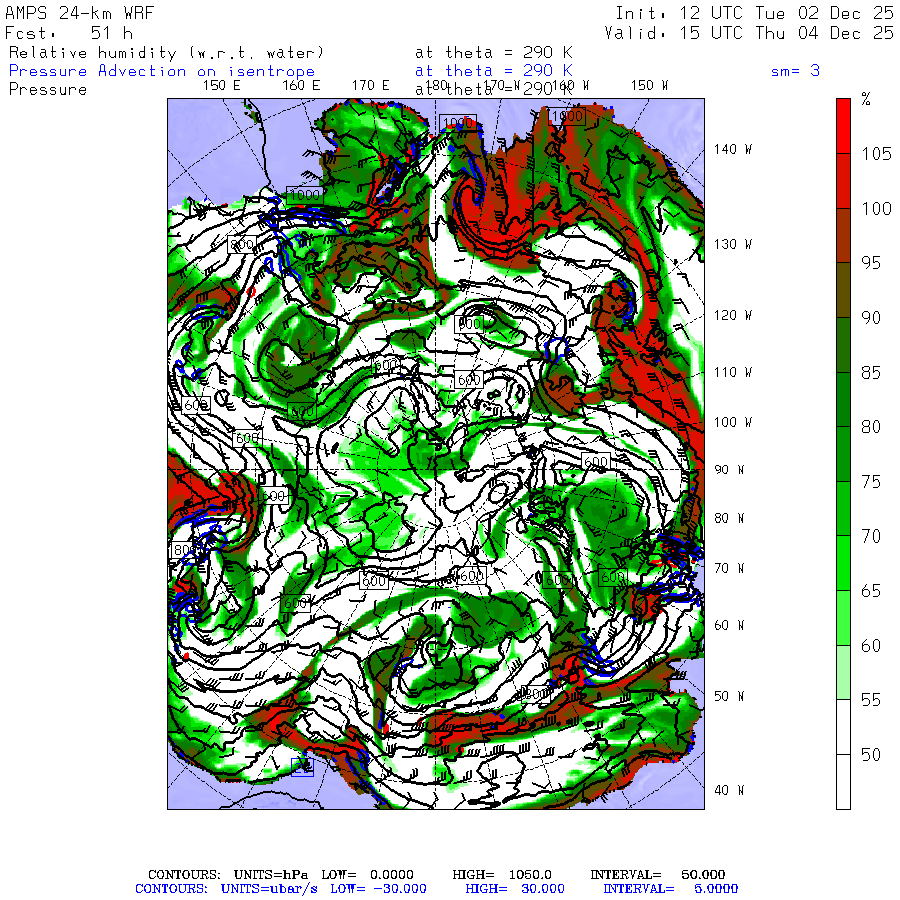Viewport: 900px width, 900px height.
Task: Click the "Valid: 15 UTC Thu 04 Dec 25" line
Action: point(749,33)
